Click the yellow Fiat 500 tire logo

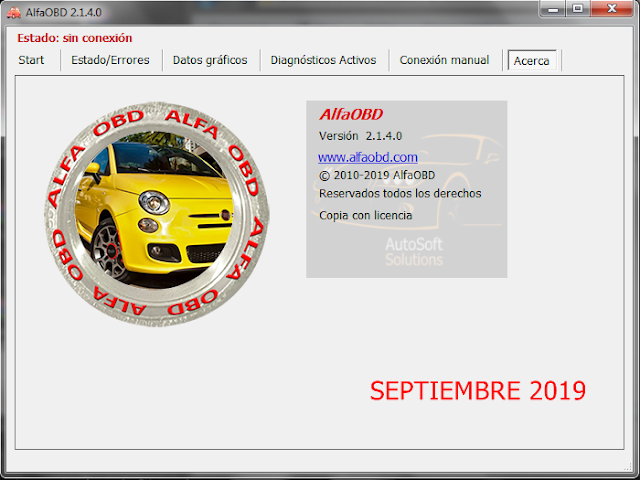tap(157, 213)
